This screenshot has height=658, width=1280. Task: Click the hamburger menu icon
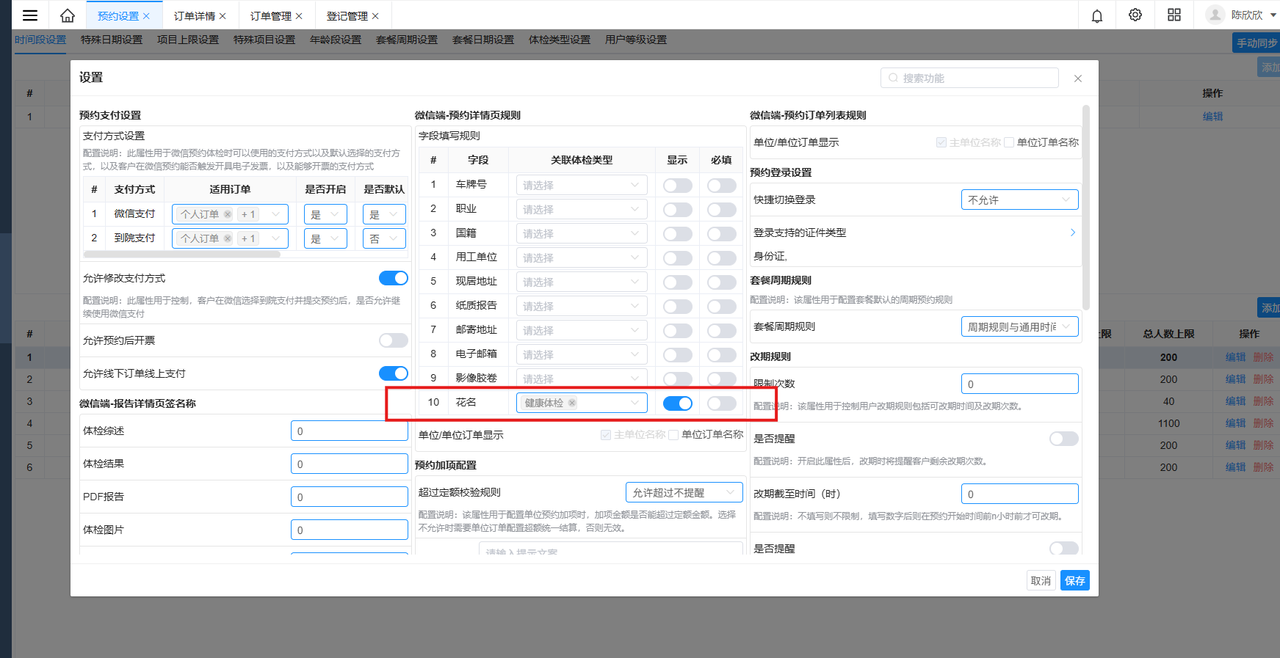30,16
